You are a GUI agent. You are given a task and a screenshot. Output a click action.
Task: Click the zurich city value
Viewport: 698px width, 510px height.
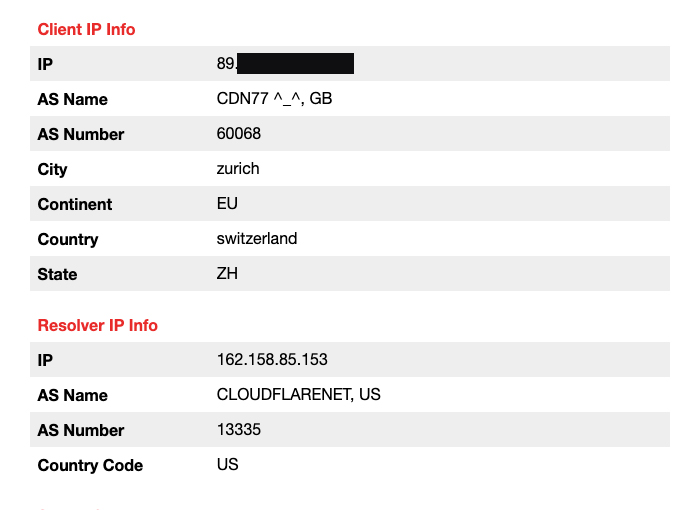point(238,169)
